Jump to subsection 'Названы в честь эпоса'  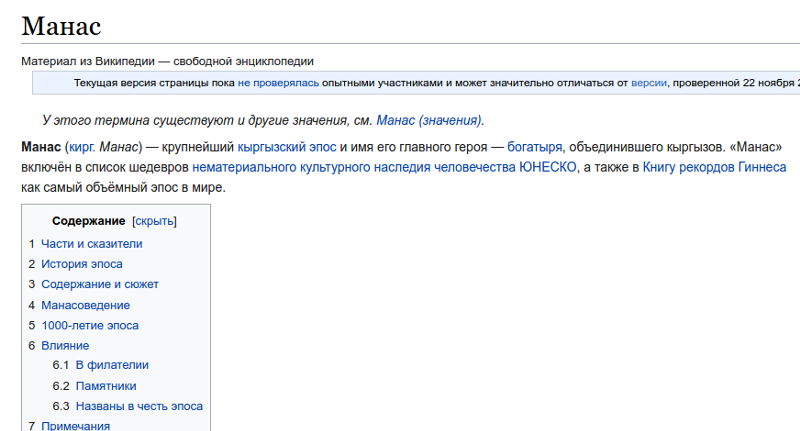[139, 406]
